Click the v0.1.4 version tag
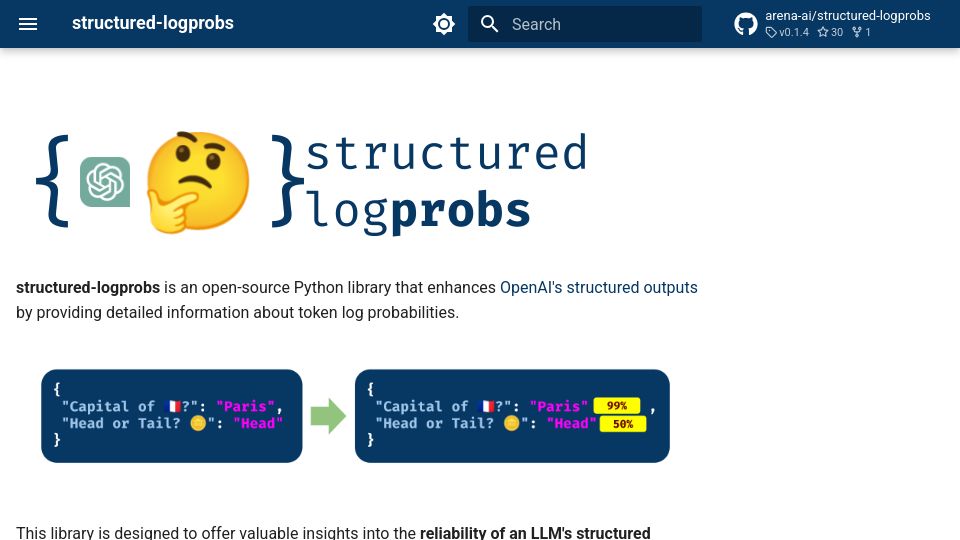This screenshot has height=540, width=960. (x=787, y=32)
